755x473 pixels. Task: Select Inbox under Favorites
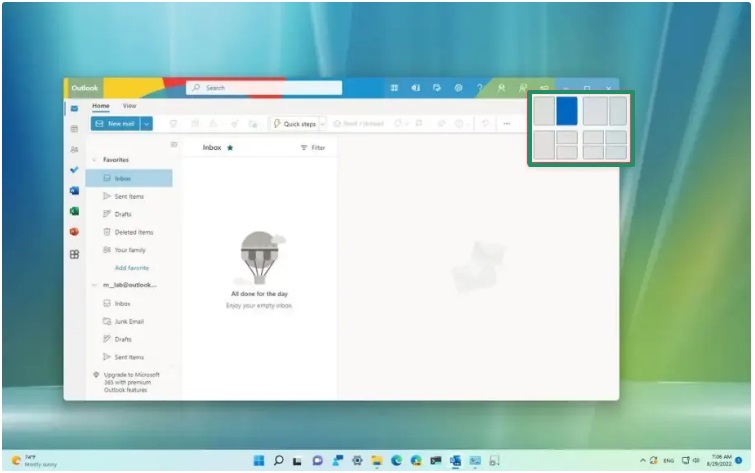(129, 178)
